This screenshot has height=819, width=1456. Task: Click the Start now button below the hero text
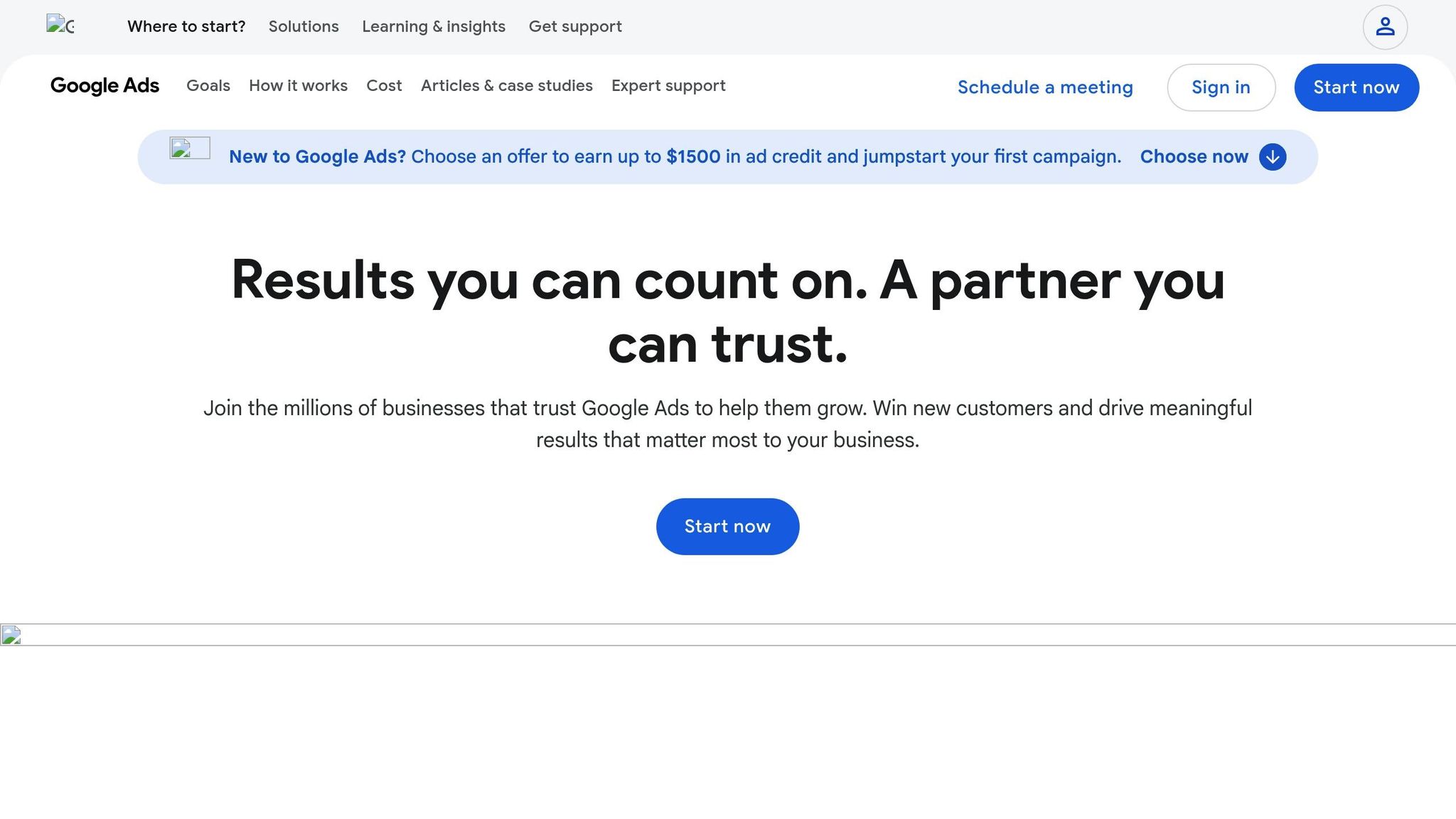click(727, 526)
